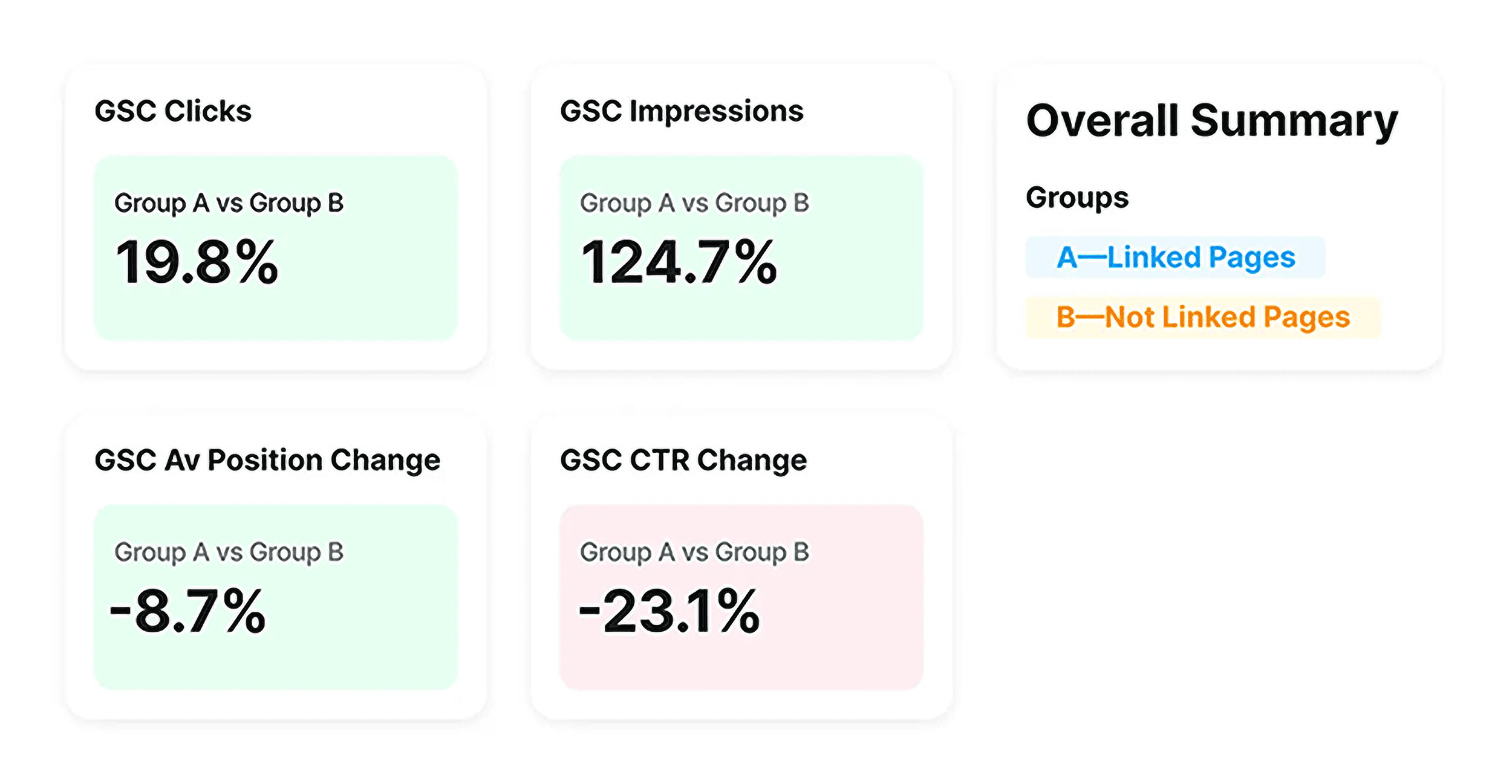The width and height of the screenshot is (1512, 784).
Task: Click the GSC Impressions heading
Action: (682, 112)
